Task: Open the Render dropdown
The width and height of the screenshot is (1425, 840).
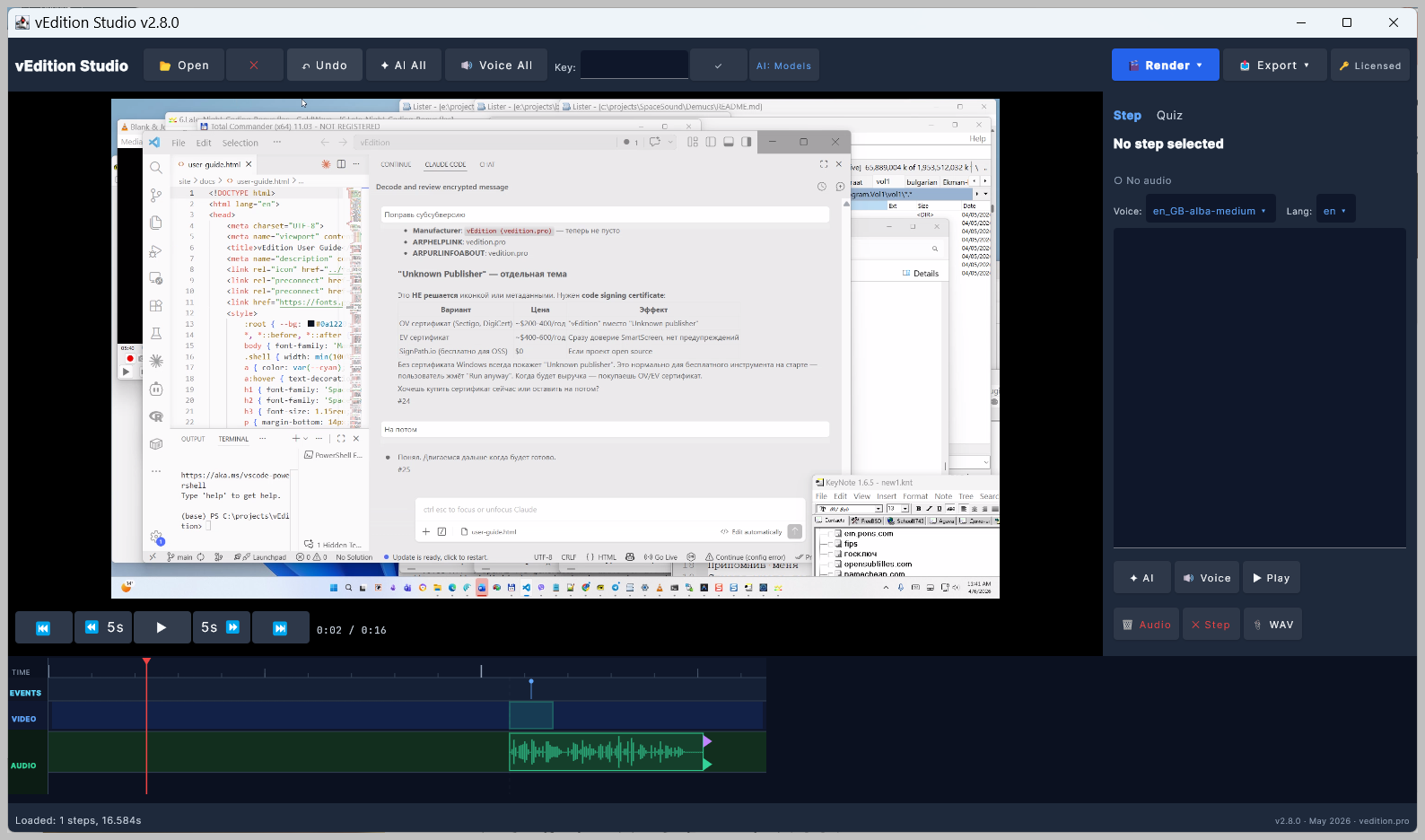Action: tap(1165, 65)
